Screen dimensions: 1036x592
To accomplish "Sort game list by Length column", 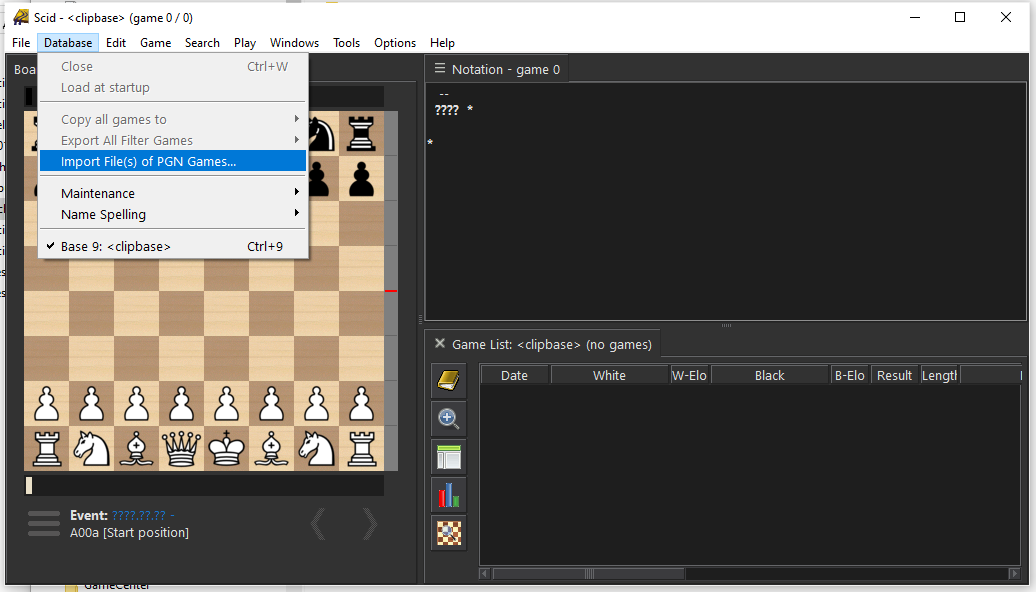I will coord(939,375).
